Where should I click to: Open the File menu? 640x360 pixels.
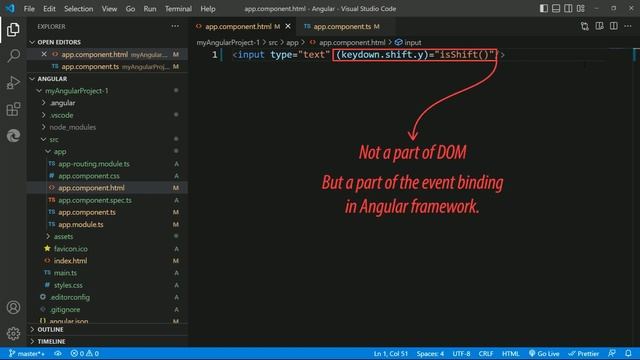point(29,9)
